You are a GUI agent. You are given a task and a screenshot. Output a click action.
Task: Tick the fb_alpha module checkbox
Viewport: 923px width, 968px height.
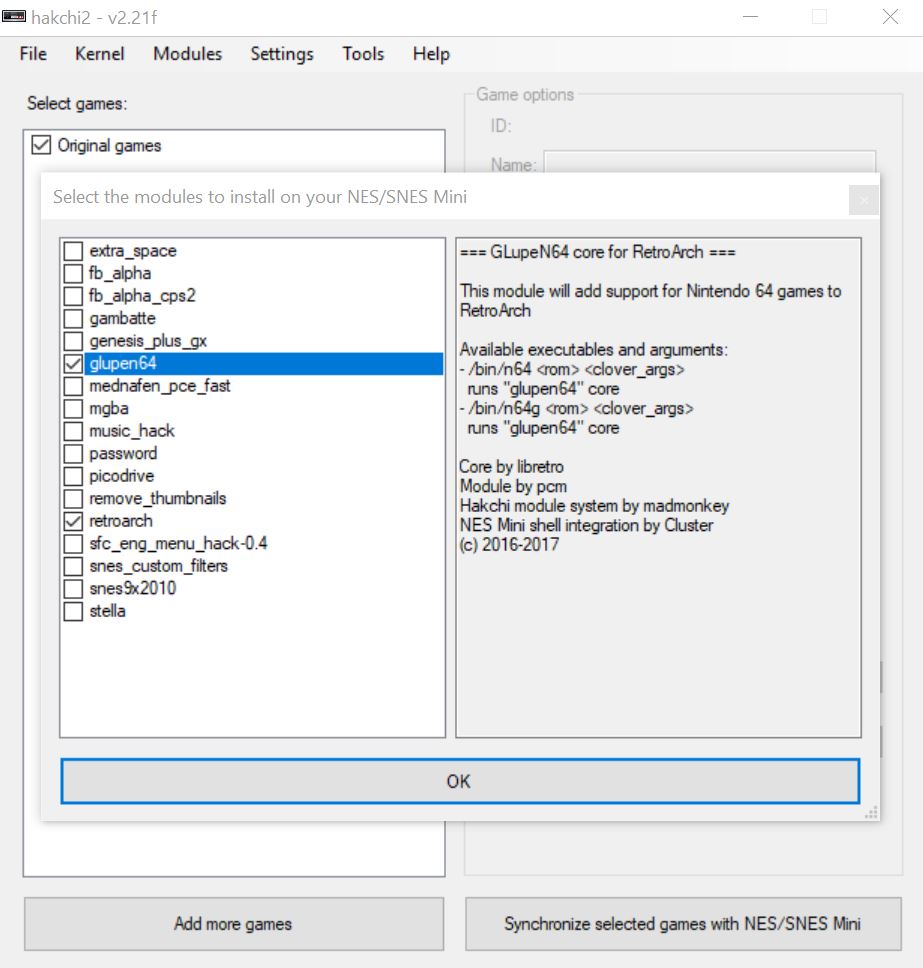tap(73, 273)
